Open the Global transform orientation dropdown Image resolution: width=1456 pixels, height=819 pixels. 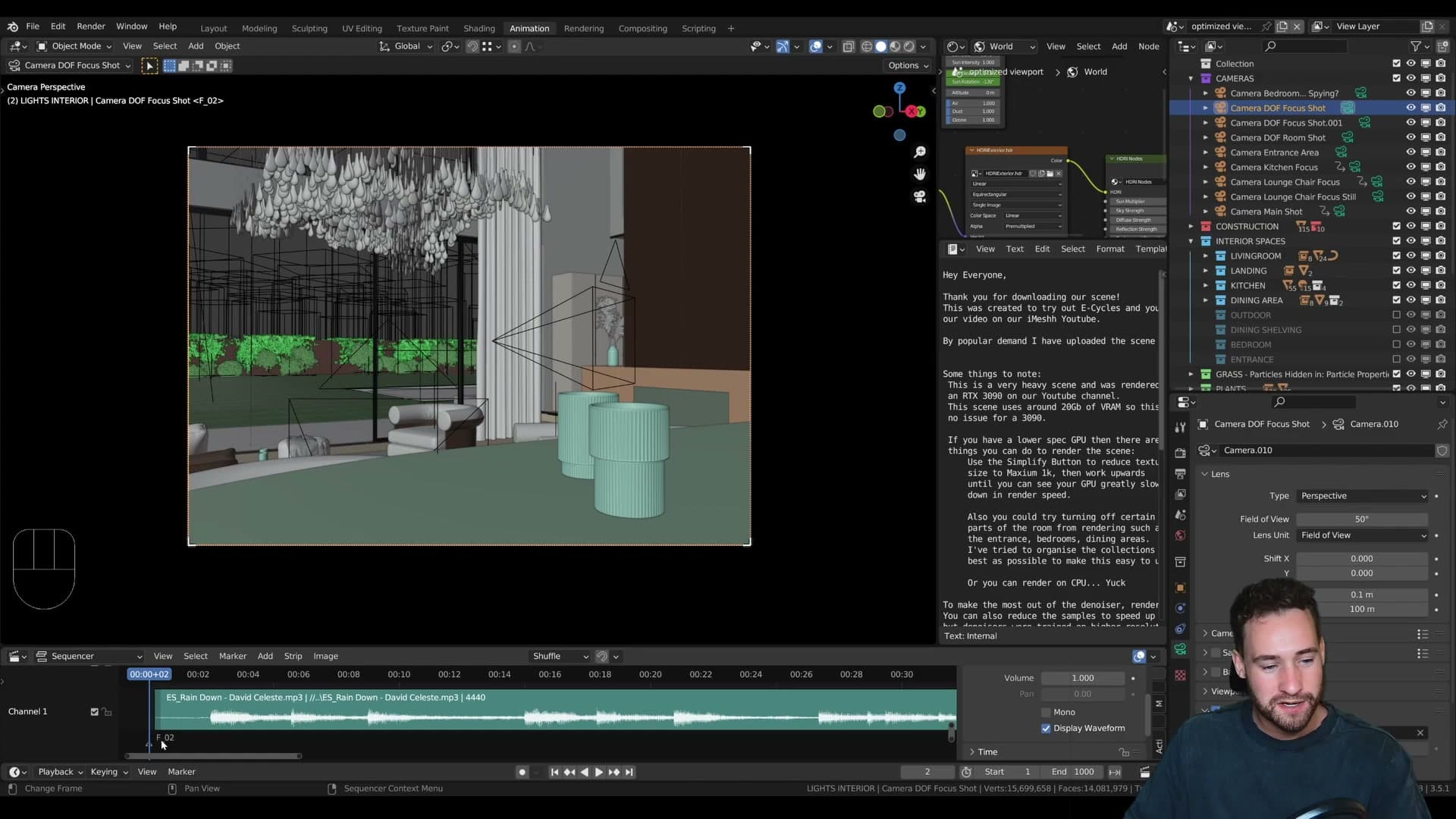(406, 46)
